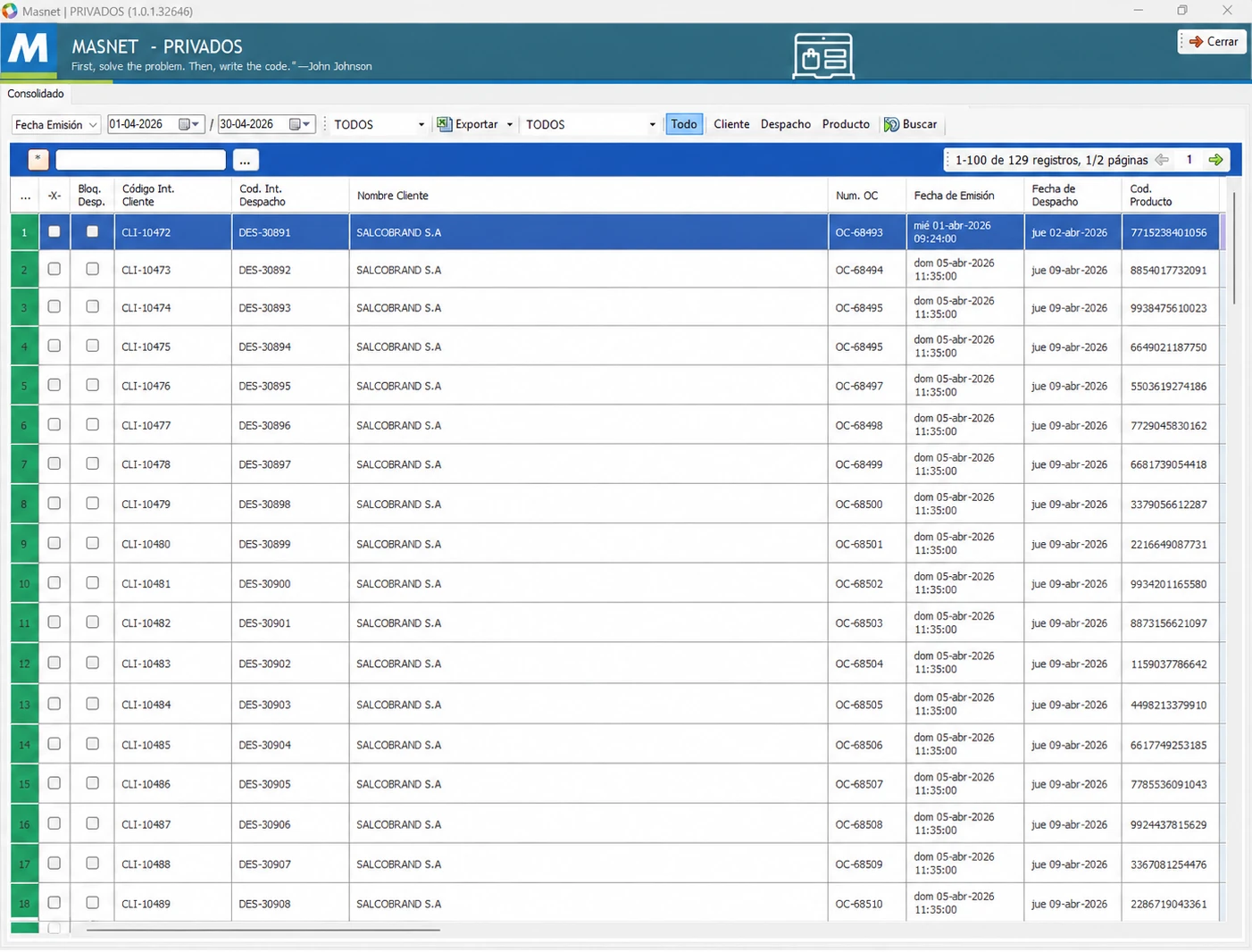1252x952 pixels.
Task: Click cell OC-68504
Action: (867, 664)
